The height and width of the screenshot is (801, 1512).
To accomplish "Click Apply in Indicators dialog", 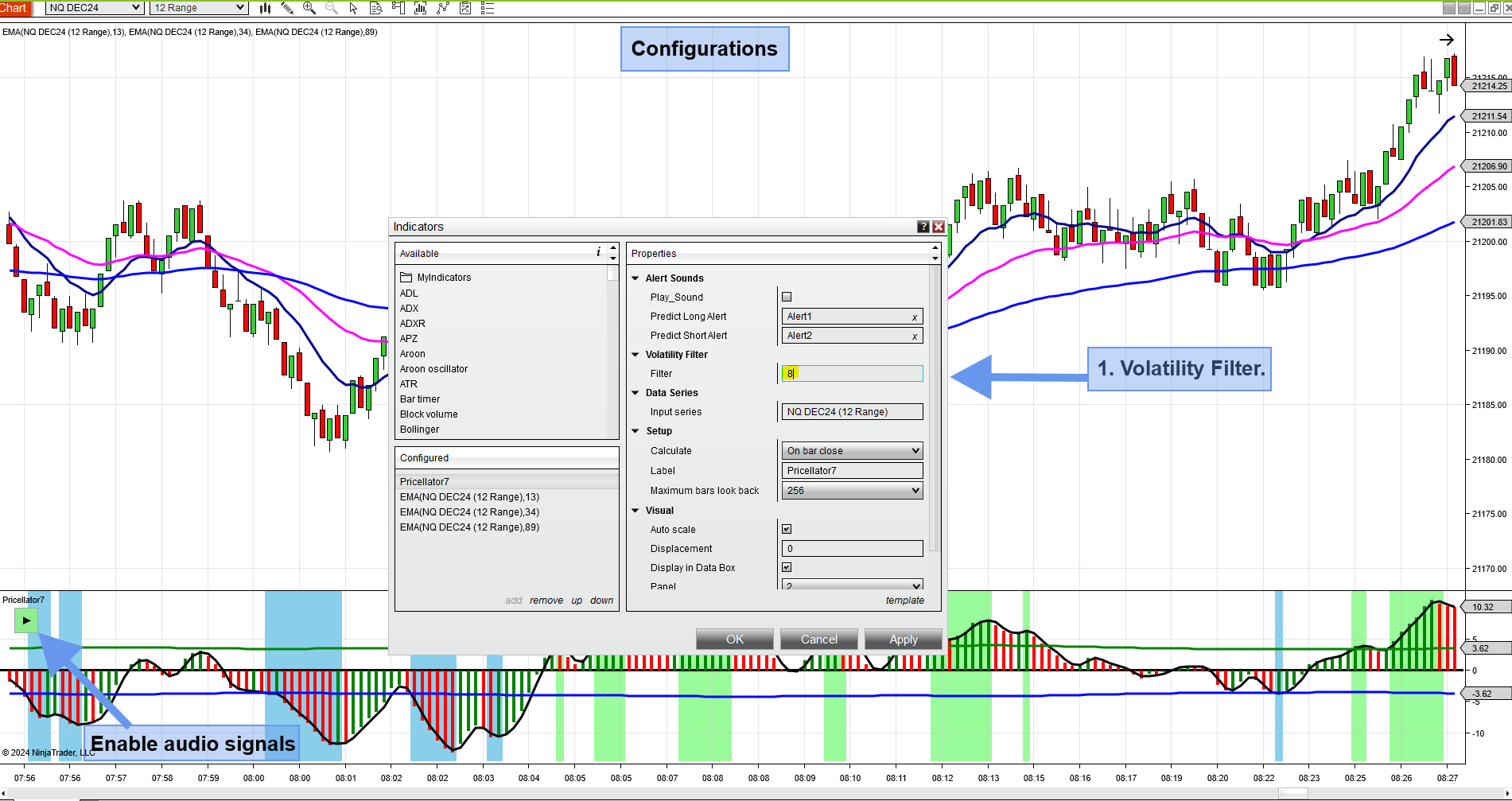I will tap(904, 640).
